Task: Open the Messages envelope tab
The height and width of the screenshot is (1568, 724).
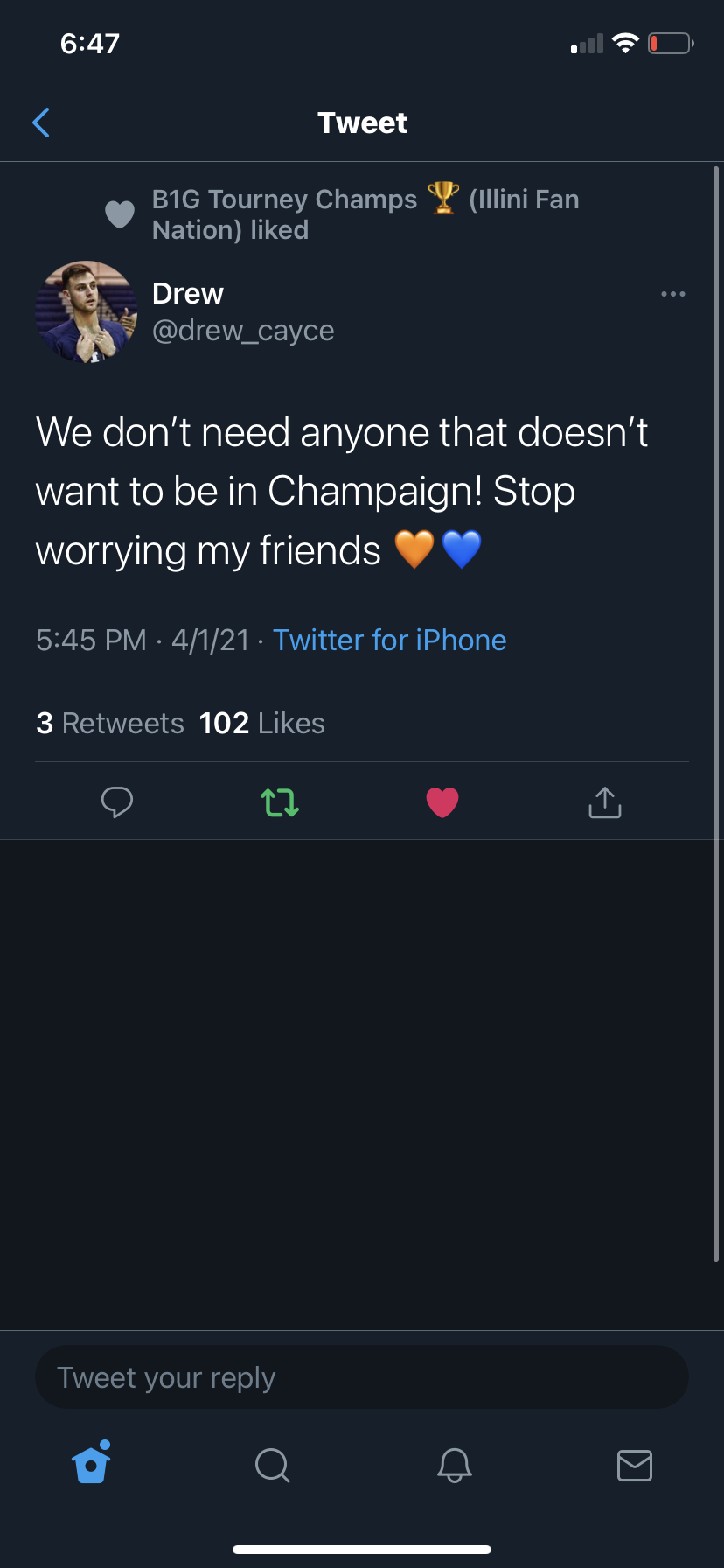Action: (634, 1464)
